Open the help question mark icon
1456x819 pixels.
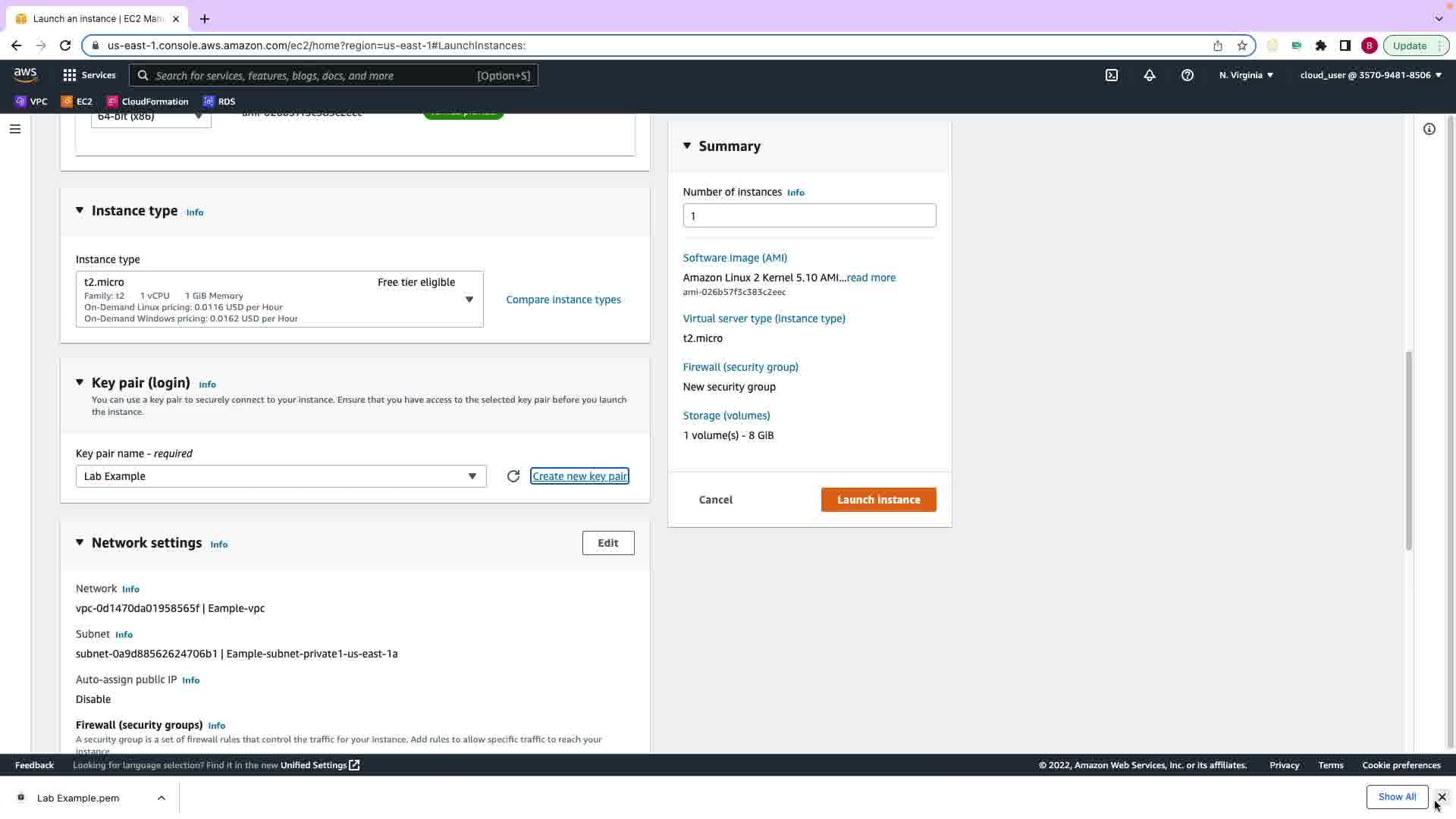click(1188, 75)
